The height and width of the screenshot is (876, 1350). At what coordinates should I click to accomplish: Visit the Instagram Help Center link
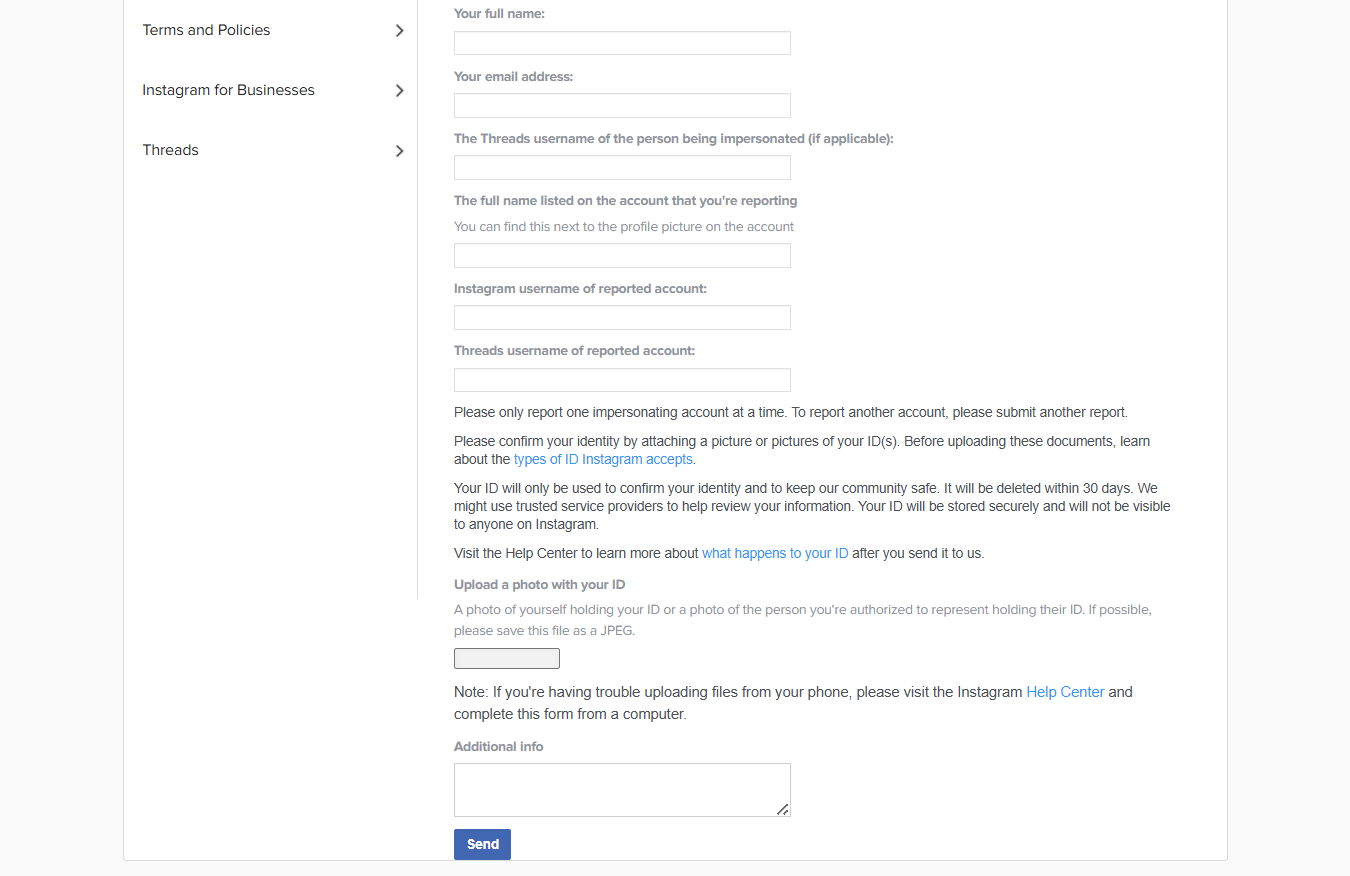[1065, 692]
